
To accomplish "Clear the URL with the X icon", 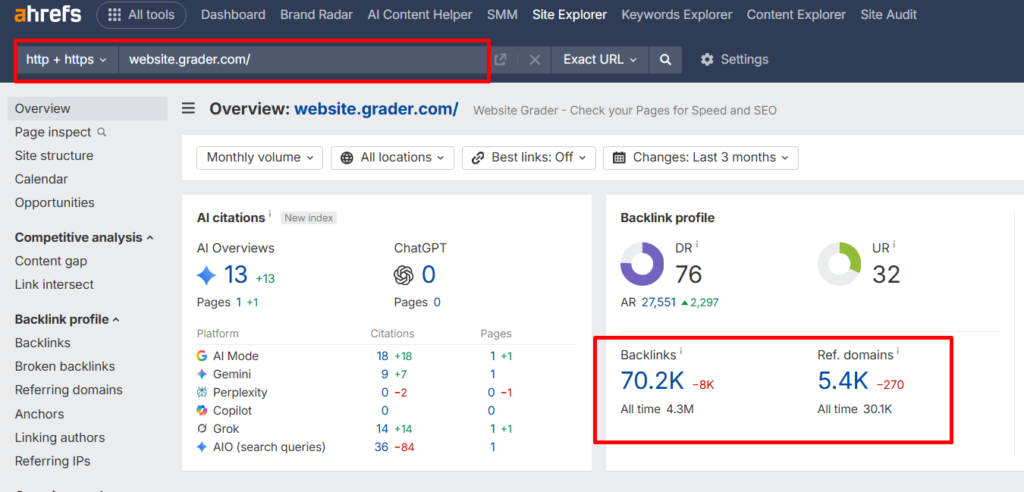I will (x=535, y=59).
